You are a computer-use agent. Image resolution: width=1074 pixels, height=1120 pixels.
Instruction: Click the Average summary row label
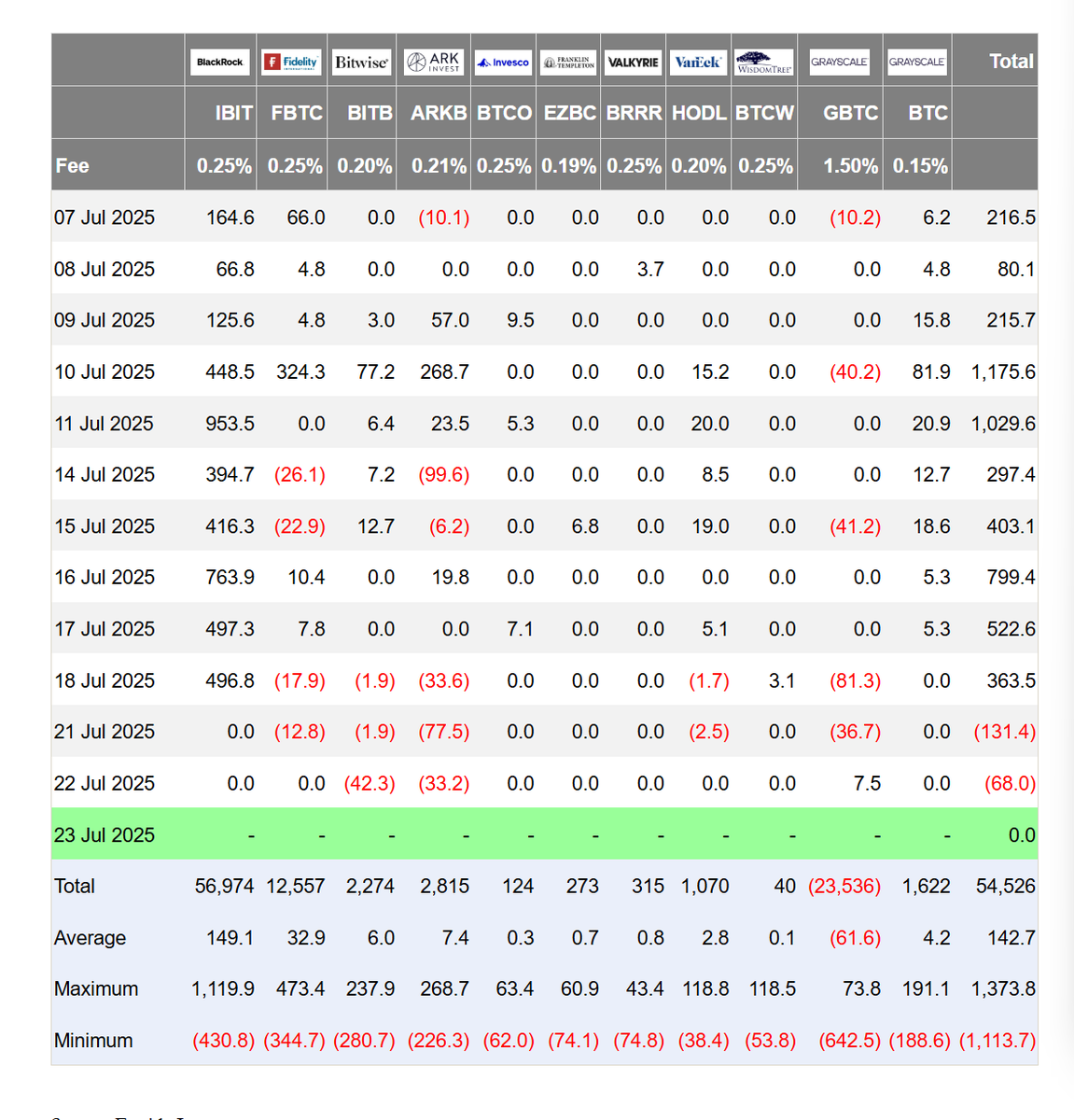click(x=90, y=938)
